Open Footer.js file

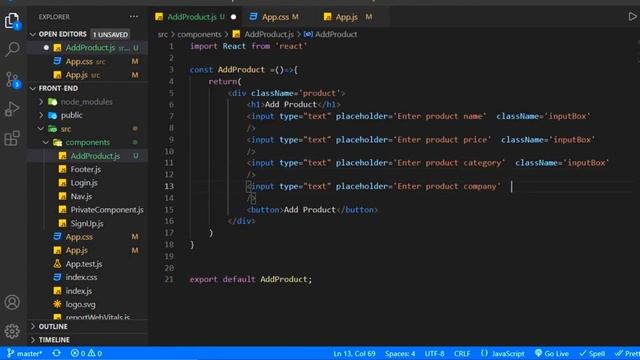(x=85, y=169)
